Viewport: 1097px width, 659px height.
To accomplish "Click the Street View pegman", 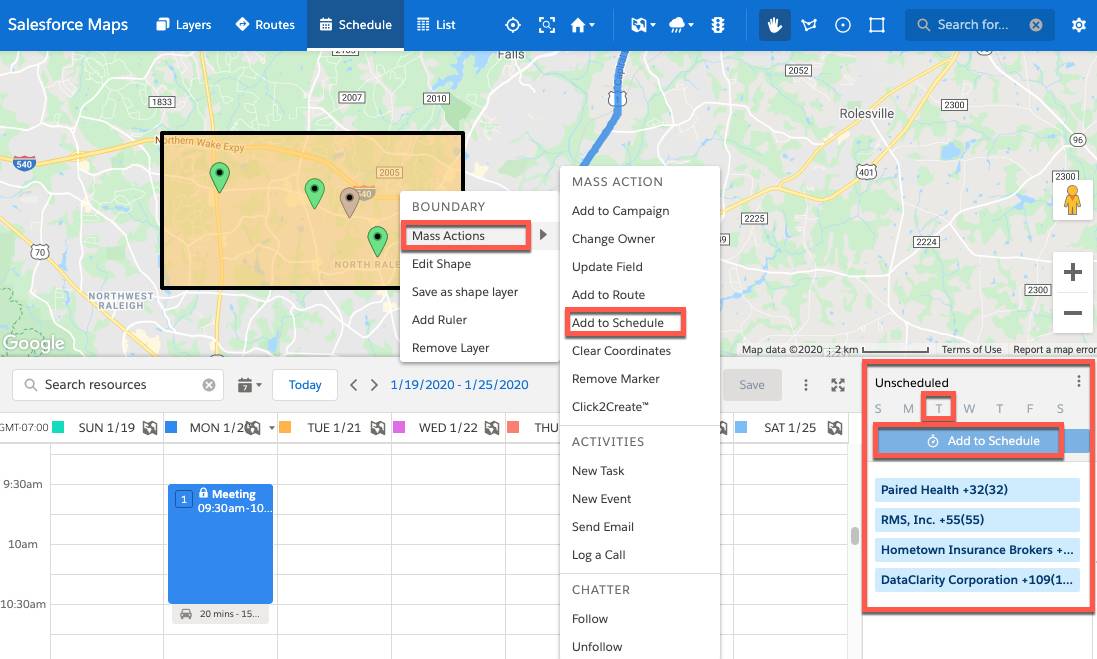I will coord(1072,200).
